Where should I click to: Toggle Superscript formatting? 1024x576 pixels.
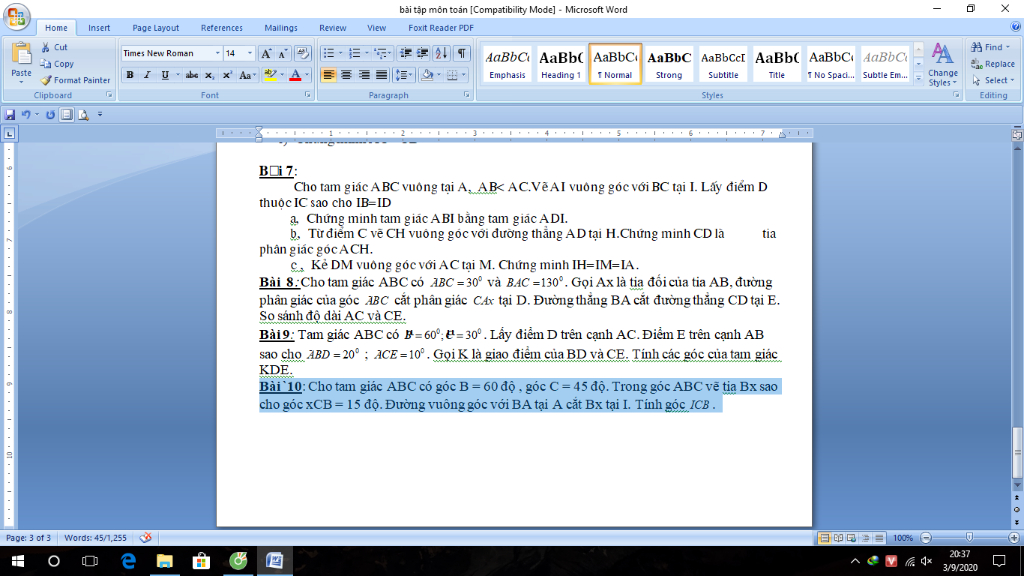227,75
